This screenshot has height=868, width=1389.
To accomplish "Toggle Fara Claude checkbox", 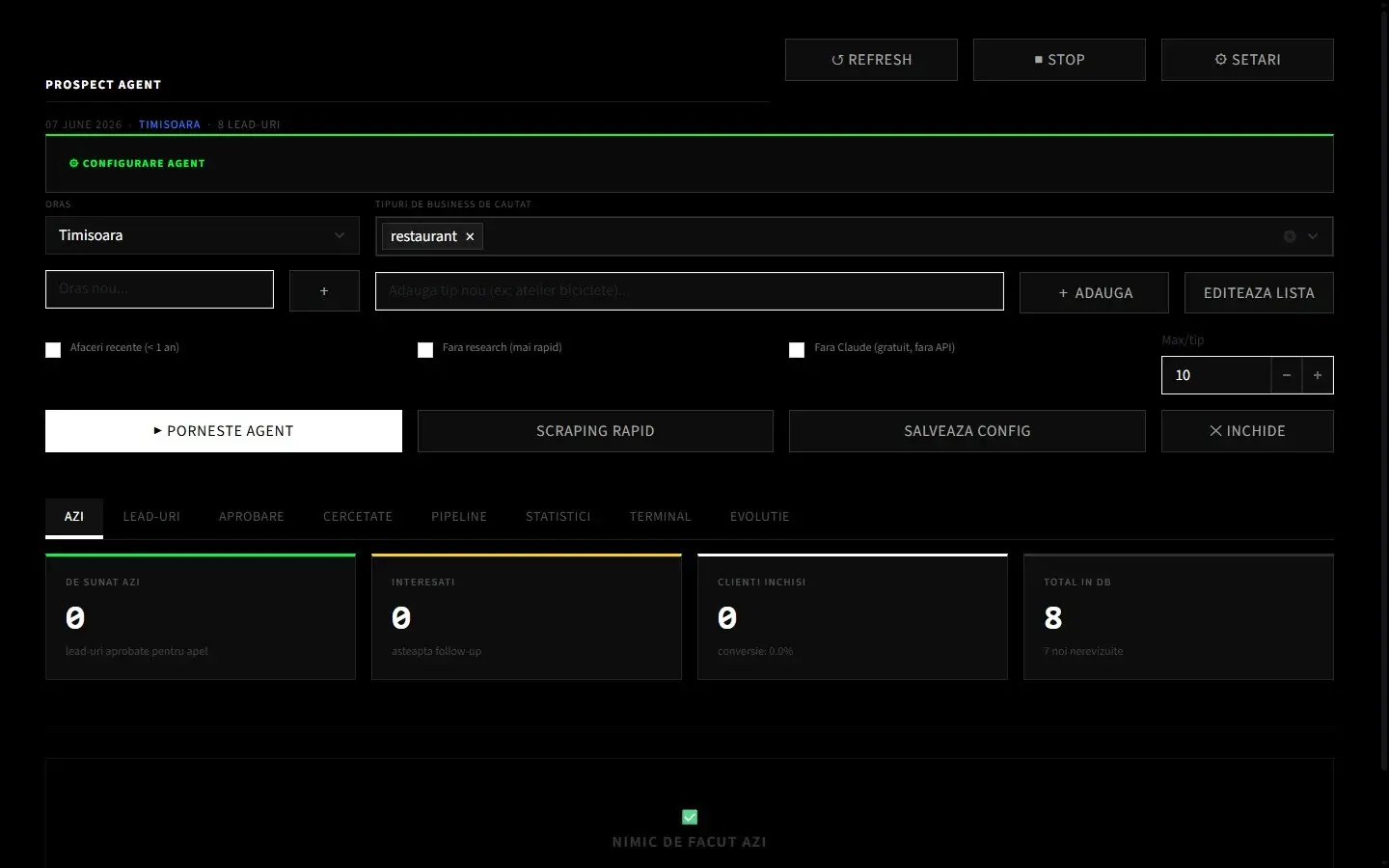I will click(797, 350).
